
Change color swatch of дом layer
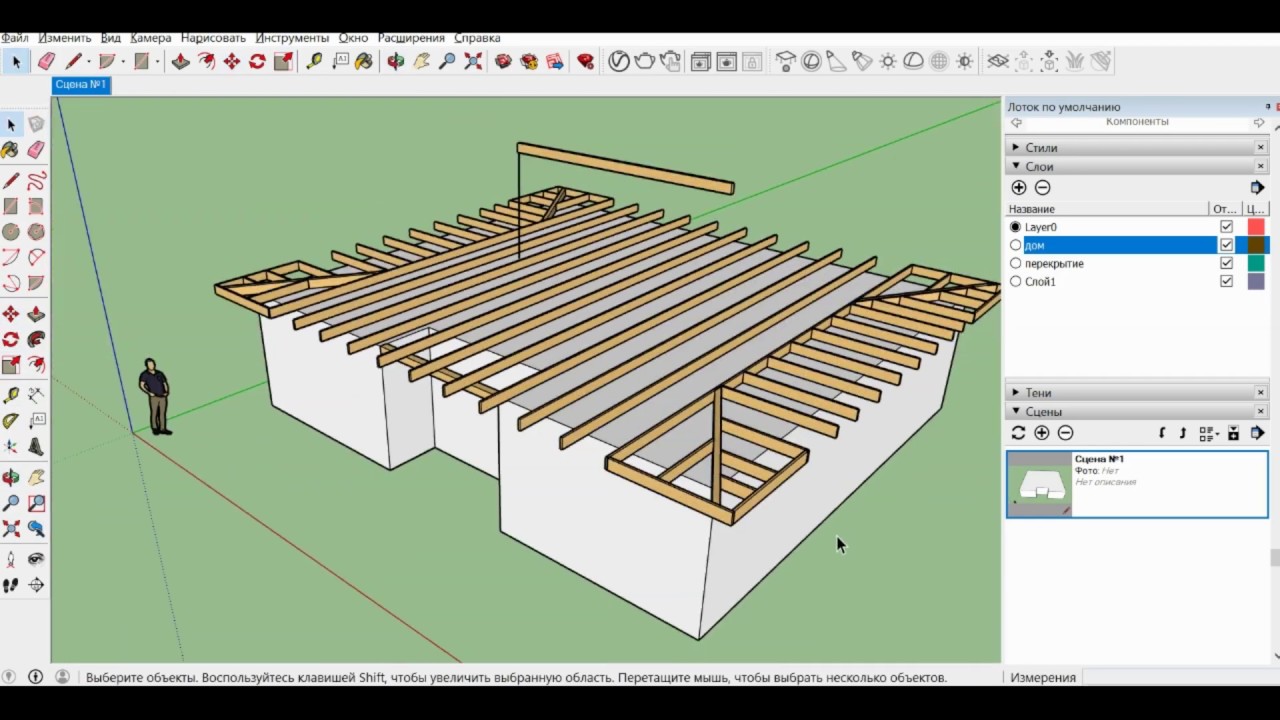pos(1255,246)
